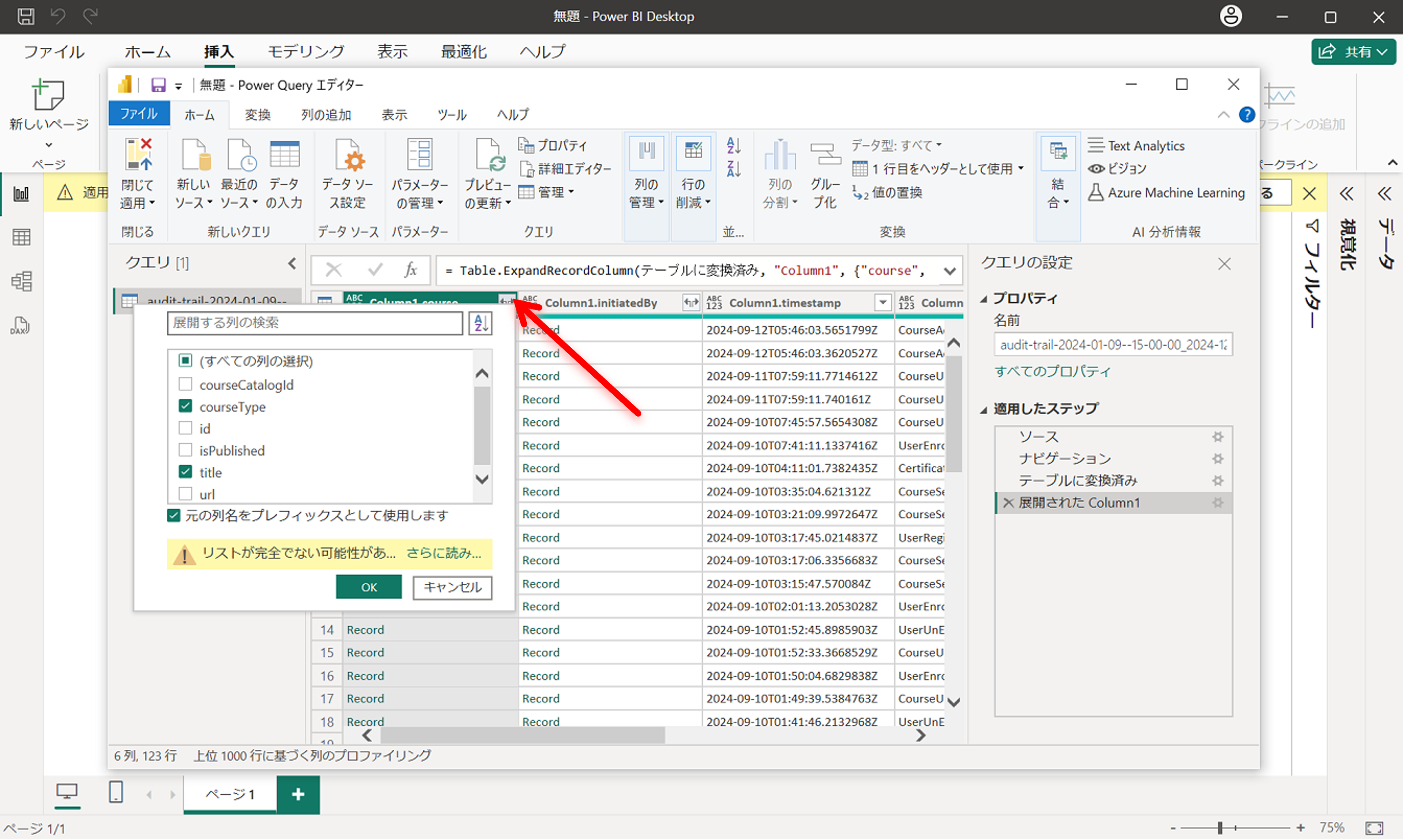The image size is (1403, 840).
Task: Collapse 適用したステップ section triangle
Action: [x=984, y=409]
